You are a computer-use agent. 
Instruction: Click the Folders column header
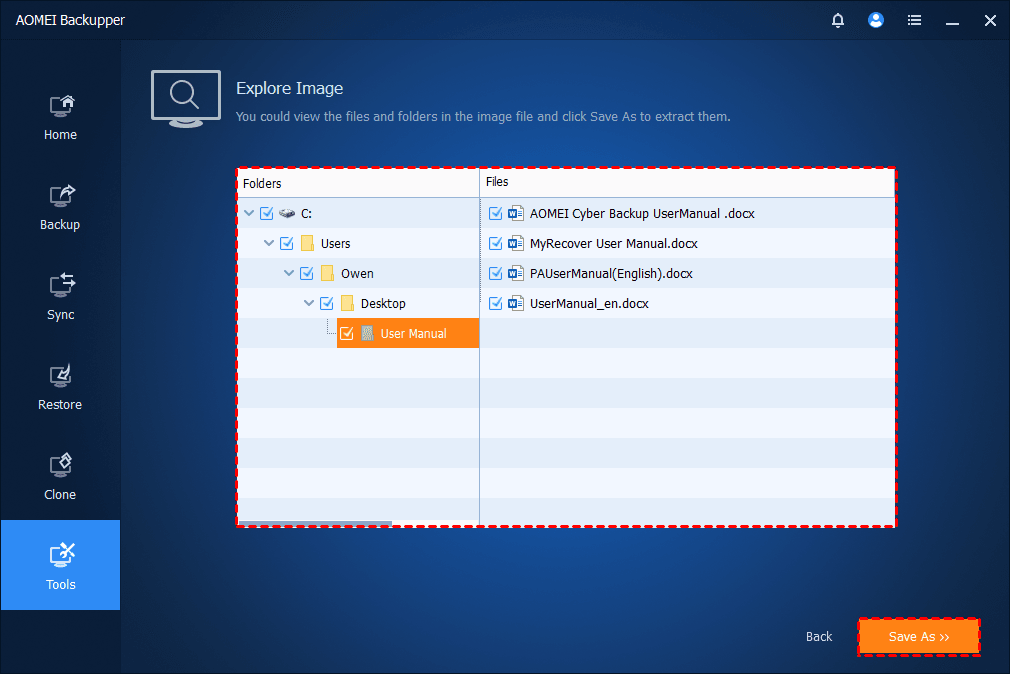pyautogui.click(x=358, y=184)
